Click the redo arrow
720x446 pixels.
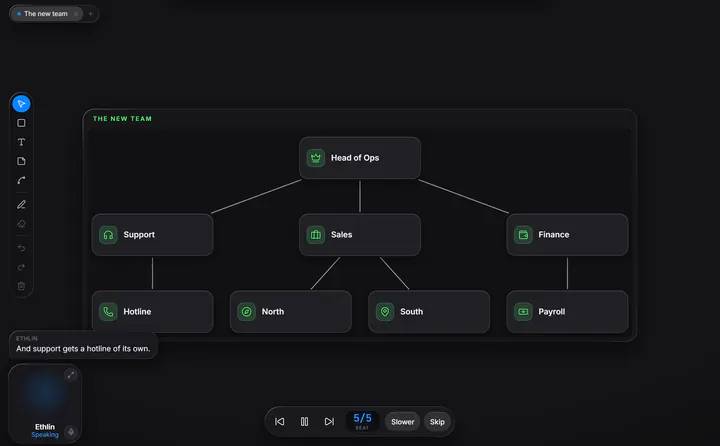coord(21,267)
